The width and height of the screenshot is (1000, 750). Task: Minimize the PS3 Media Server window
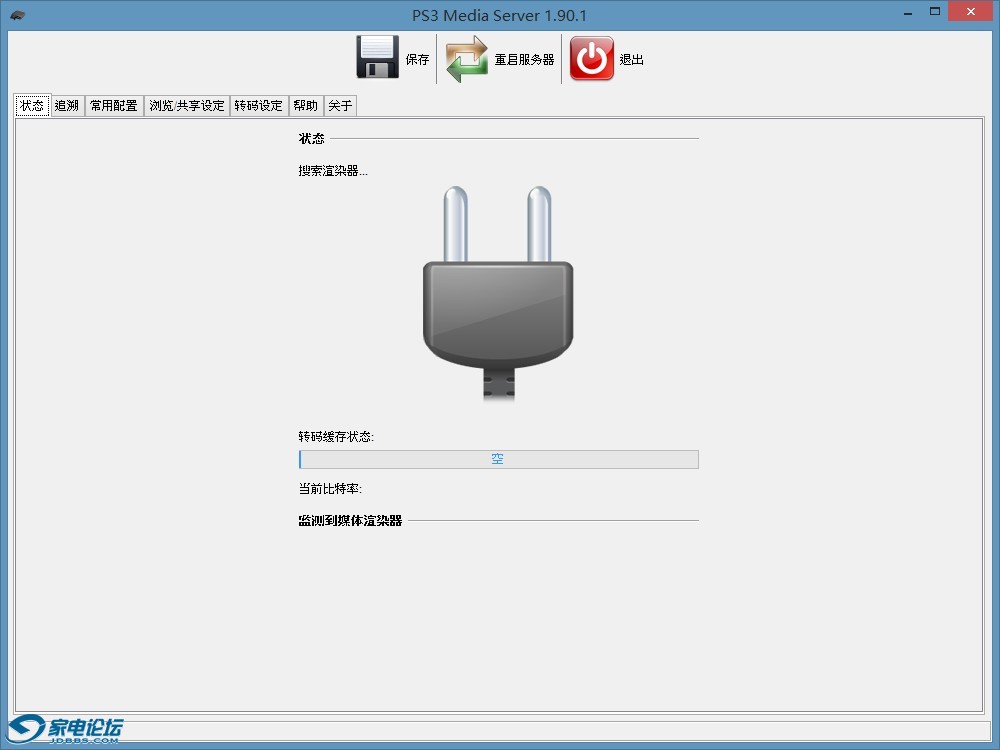point(907,12)
